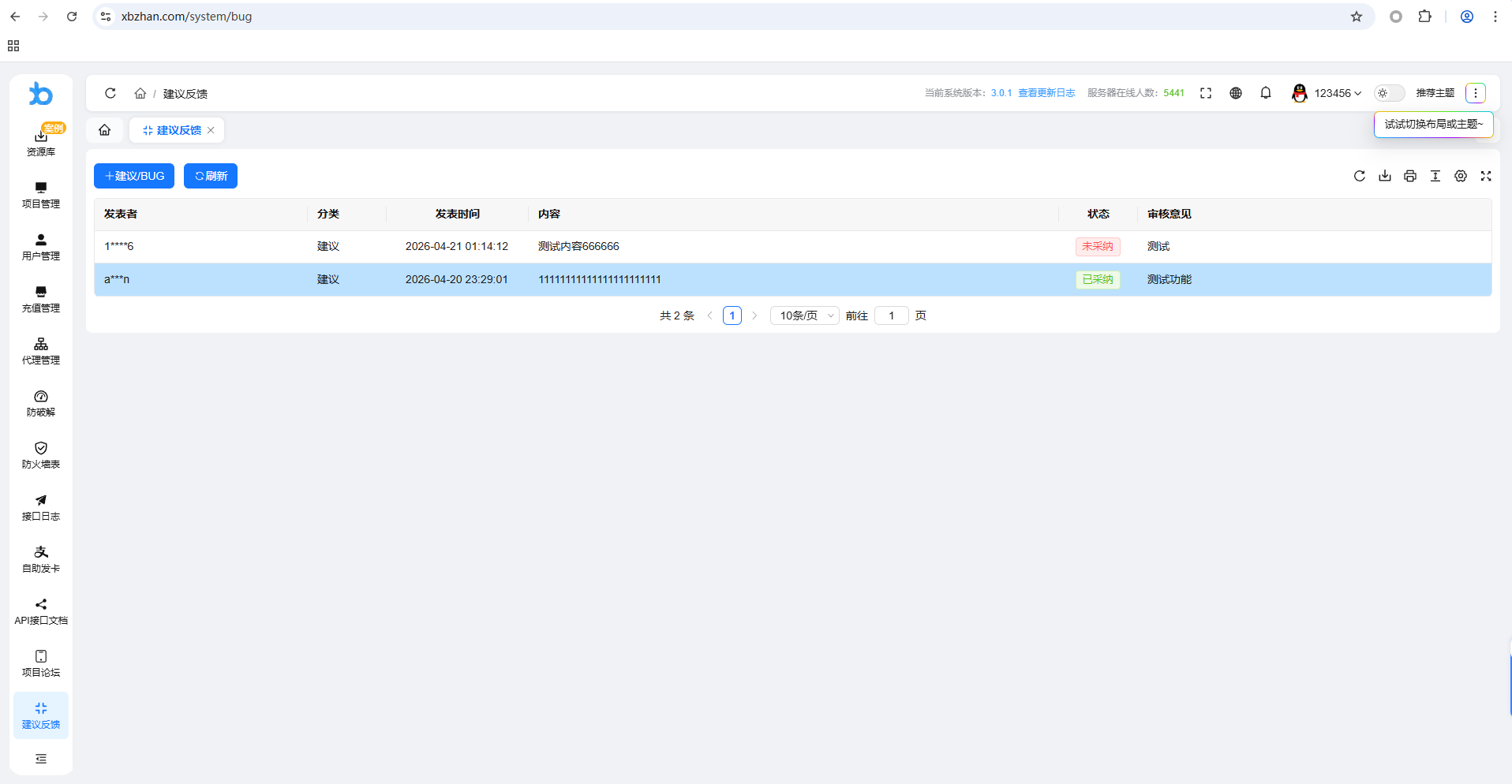Click the globe language icon
This screenshot has height=784, width=1512.
click(x=1235, y=93)
